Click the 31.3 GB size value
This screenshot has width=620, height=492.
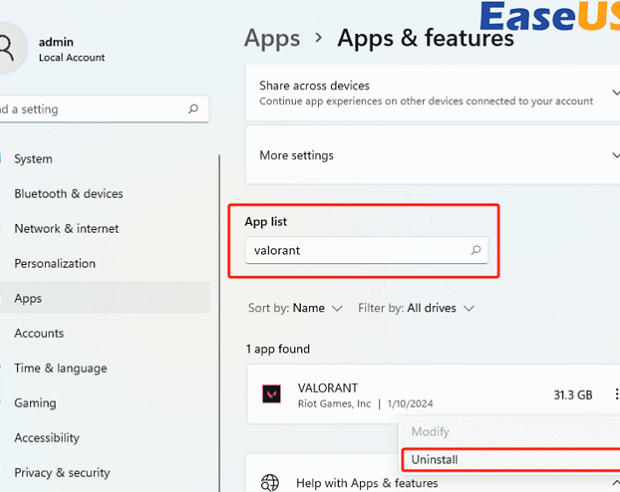(573, 395)
